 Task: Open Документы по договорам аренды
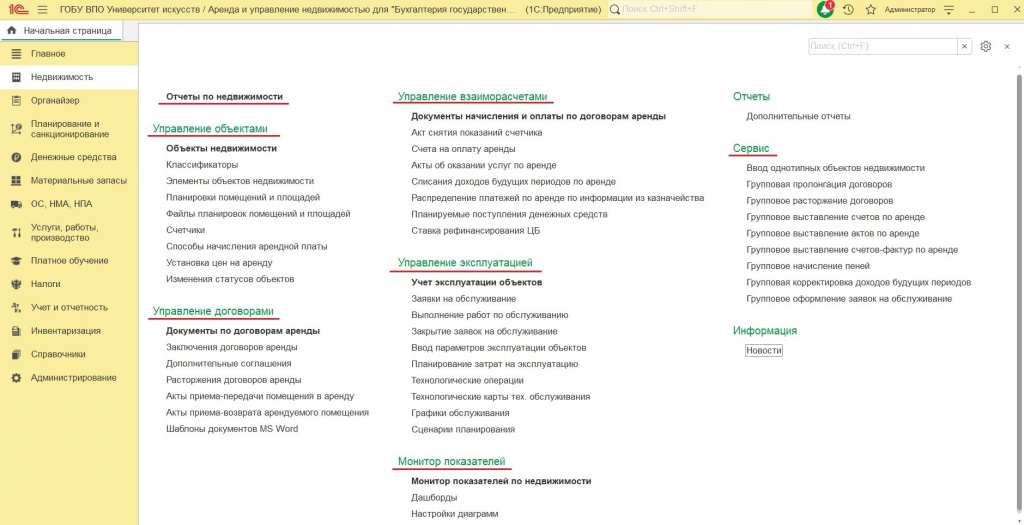243,330
